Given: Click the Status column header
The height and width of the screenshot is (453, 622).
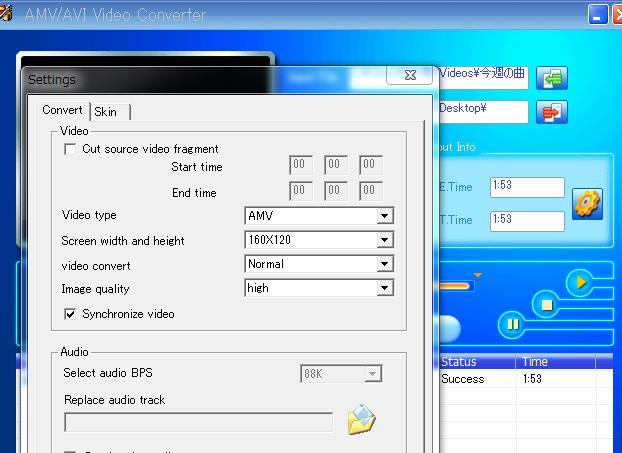Looking at the screenshot, I should pos(477,361).
